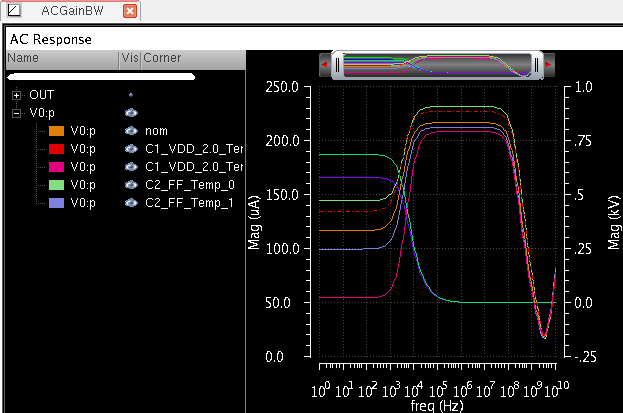
Task: Toggle visibility of the V0:p group
Action: pyautogui.click(x=130, y=113)
